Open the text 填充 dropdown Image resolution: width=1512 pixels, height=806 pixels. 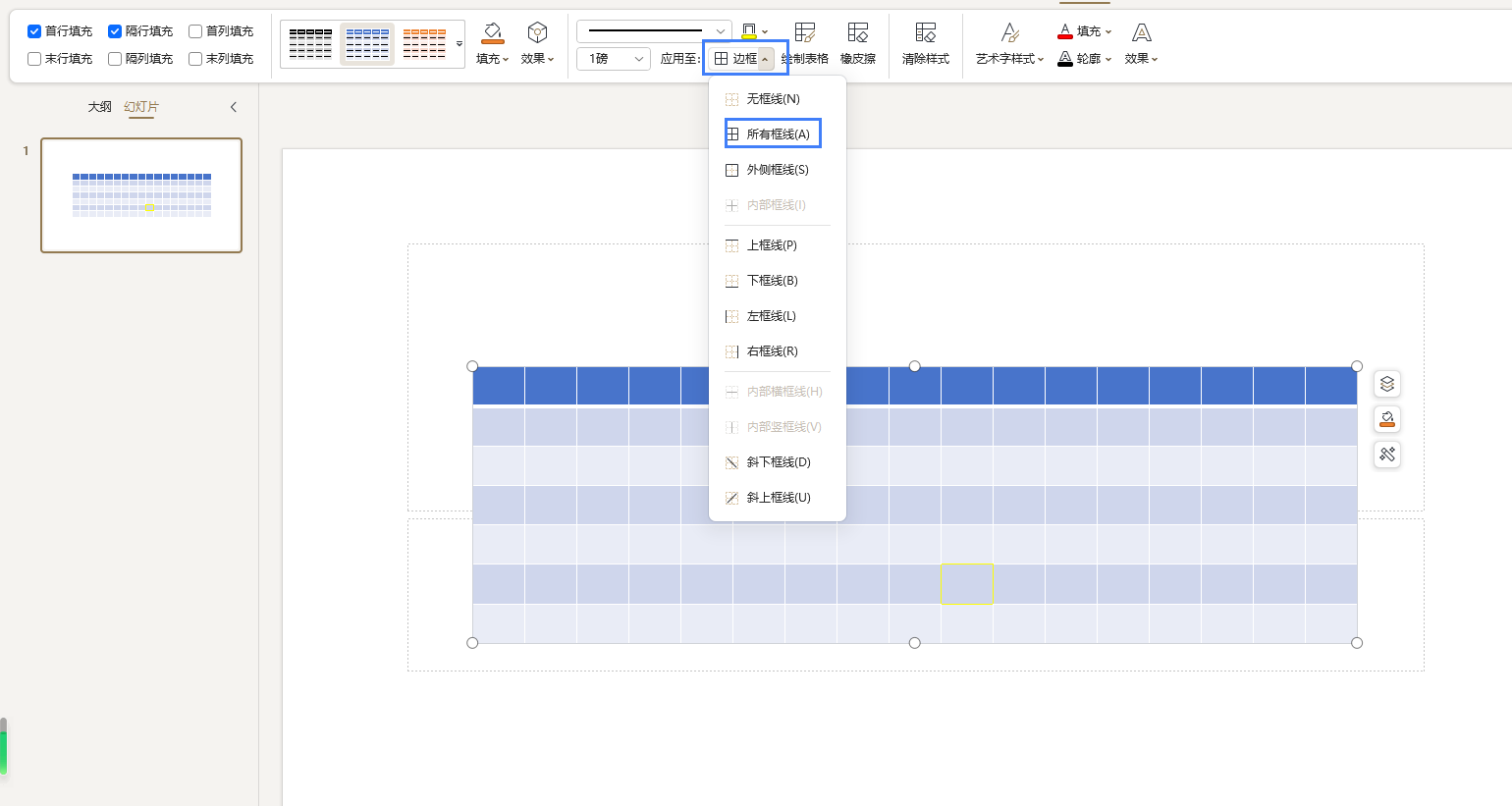coord(1094,31)
